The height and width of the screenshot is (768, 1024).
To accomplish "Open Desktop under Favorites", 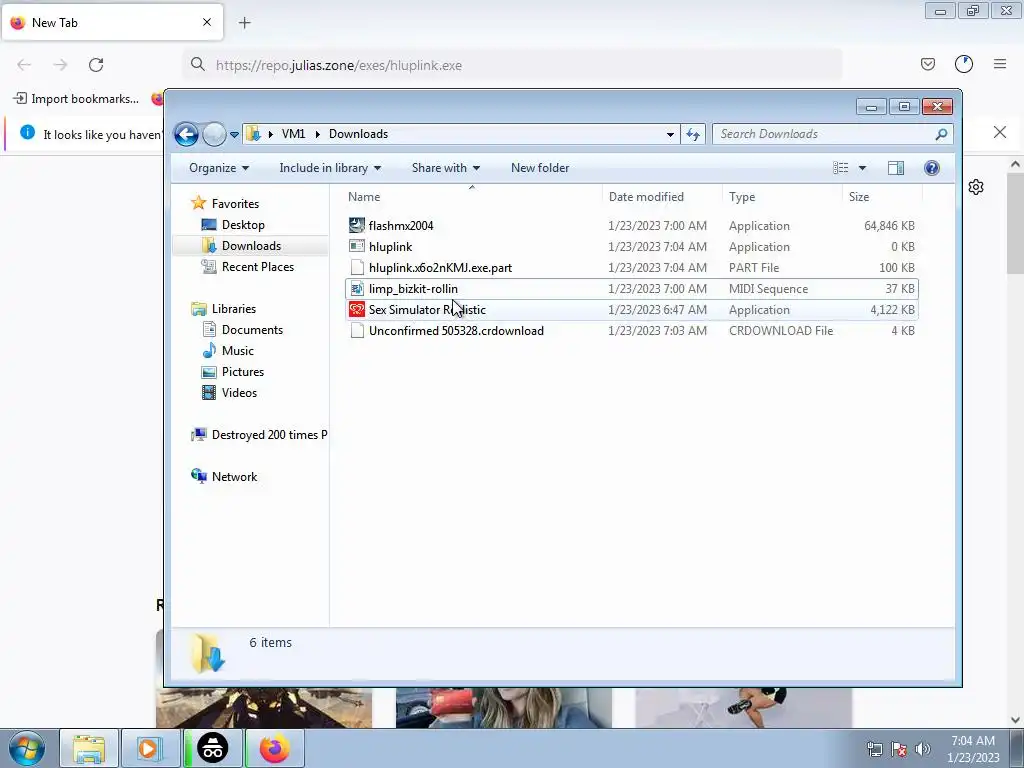I will coord(243,225).
